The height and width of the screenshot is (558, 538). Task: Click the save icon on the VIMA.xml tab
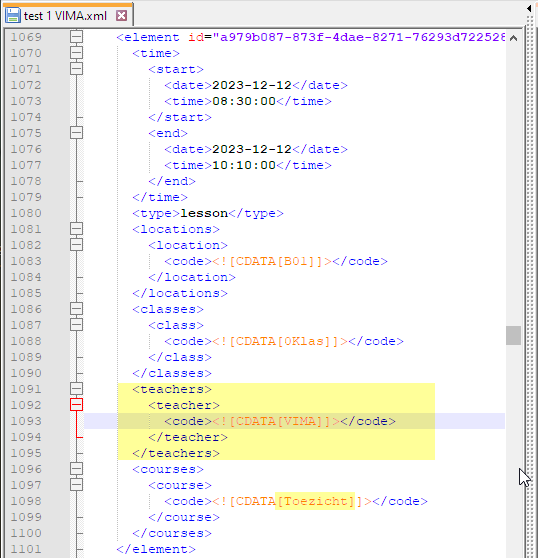point(13,15)
